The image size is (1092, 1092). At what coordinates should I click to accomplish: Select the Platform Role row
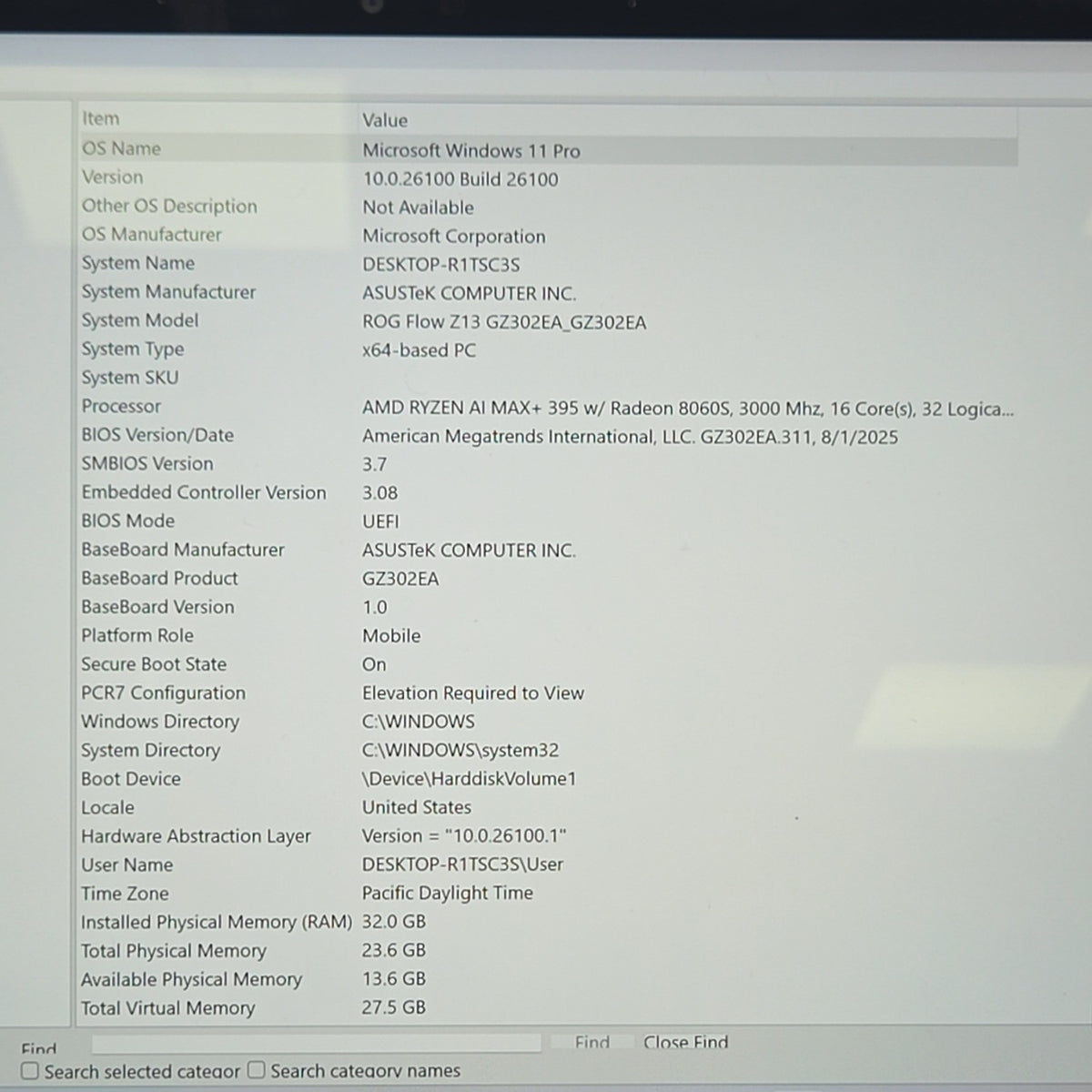coord(548,635)
